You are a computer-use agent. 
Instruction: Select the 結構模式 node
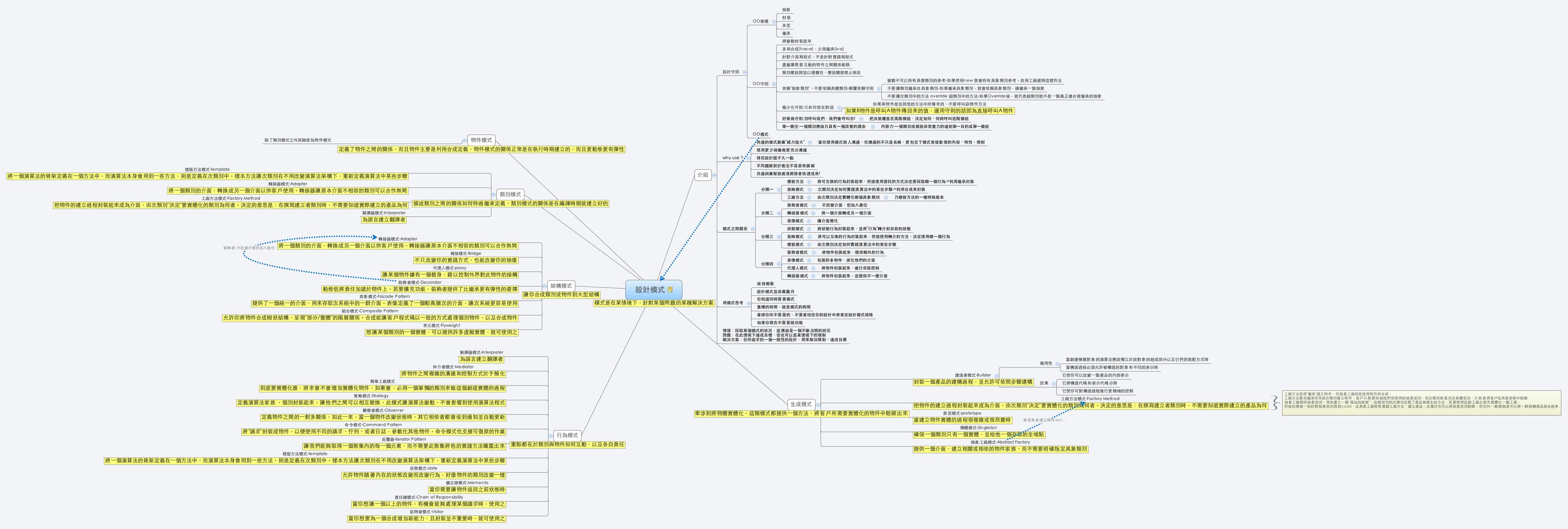click(562, 286)
